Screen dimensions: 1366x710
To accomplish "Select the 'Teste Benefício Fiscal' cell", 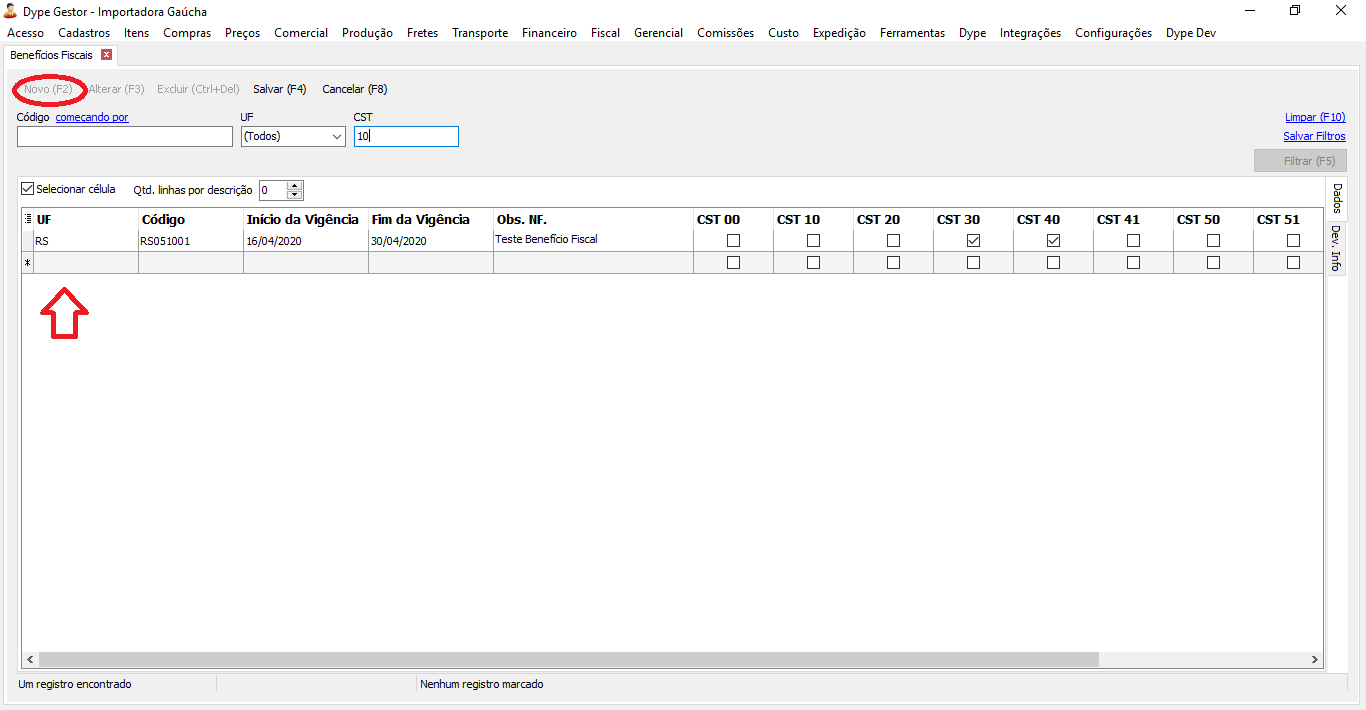I will click(592, 240).
